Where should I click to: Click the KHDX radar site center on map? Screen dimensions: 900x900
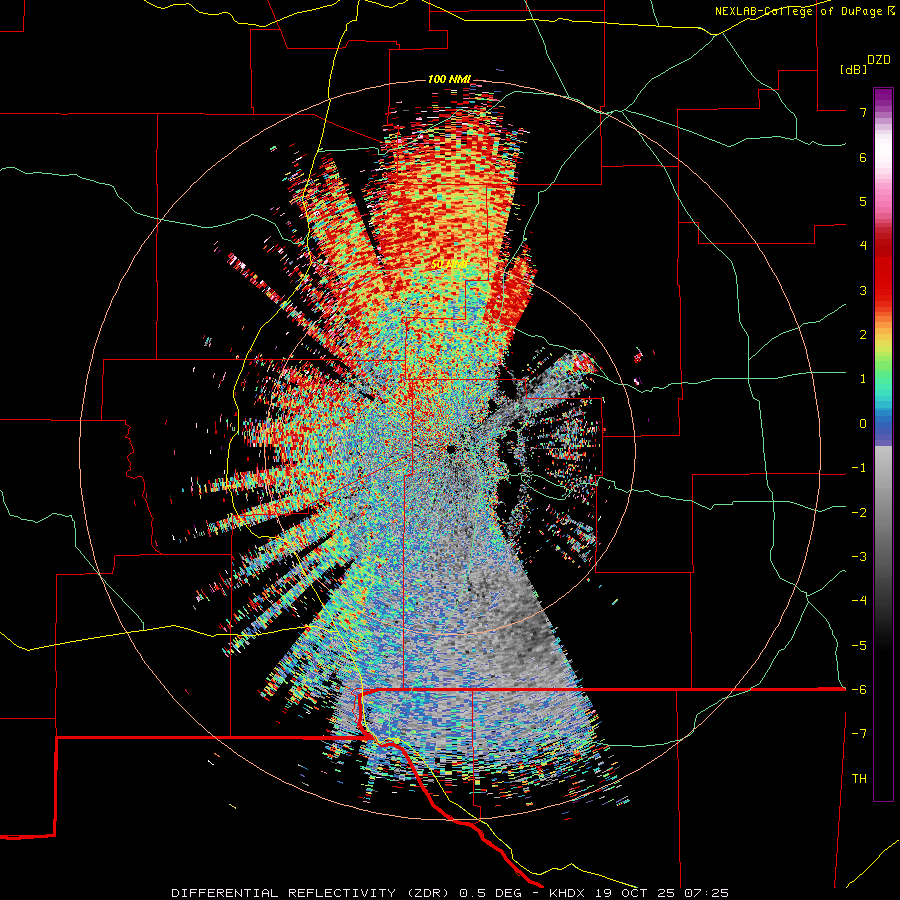[451, 449]
